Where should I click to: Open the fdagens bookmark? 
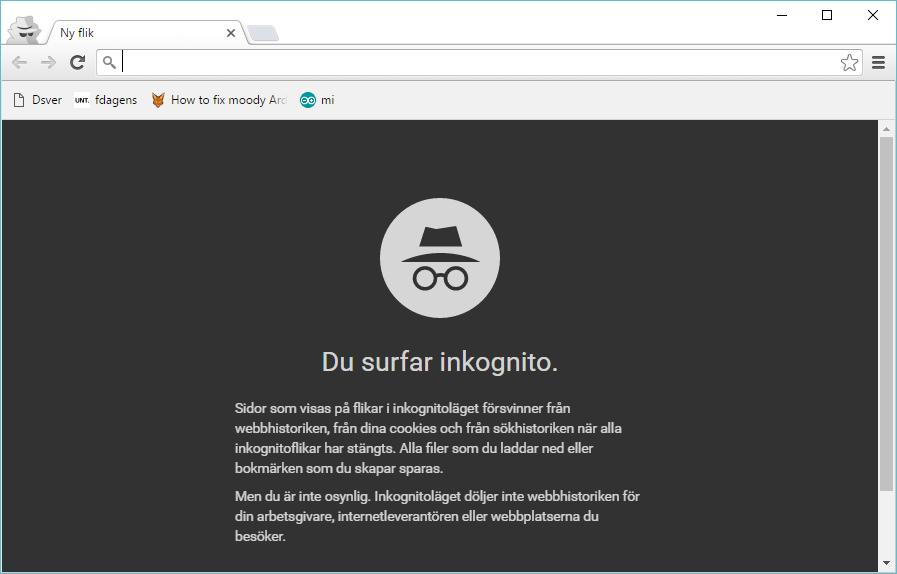[106, 100]
